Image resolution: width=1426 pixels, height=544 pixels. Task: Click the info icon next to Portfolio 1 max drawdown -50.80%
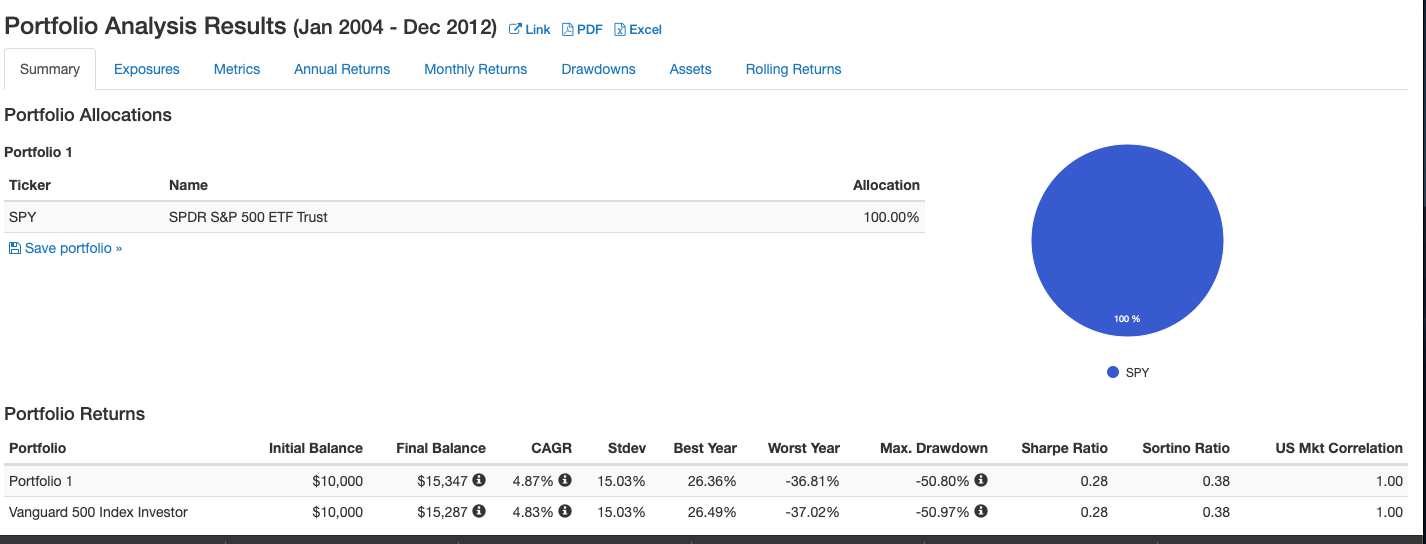tap(981, 481)
